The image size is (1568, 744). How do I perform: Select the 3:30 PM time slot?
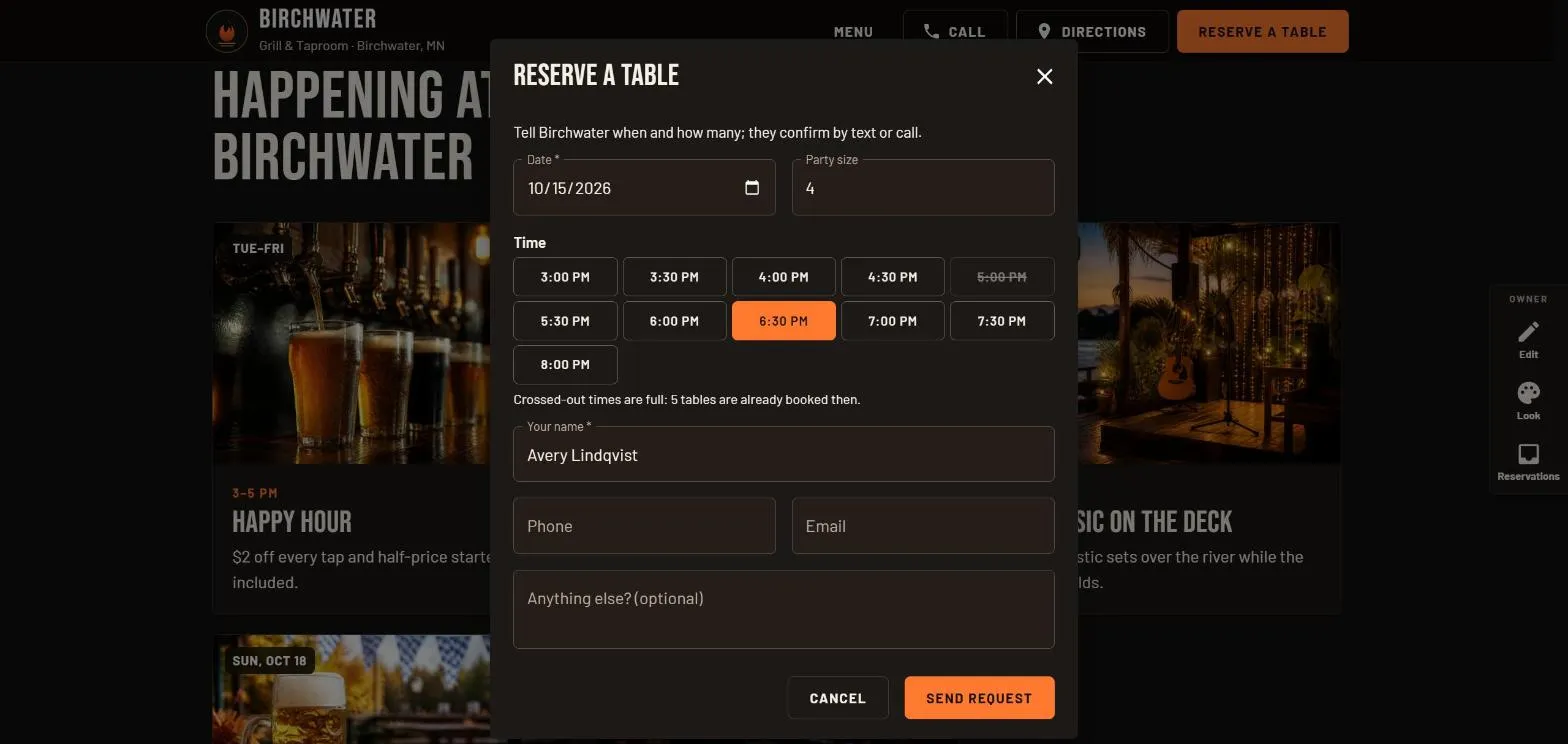[x=674, y=277]
